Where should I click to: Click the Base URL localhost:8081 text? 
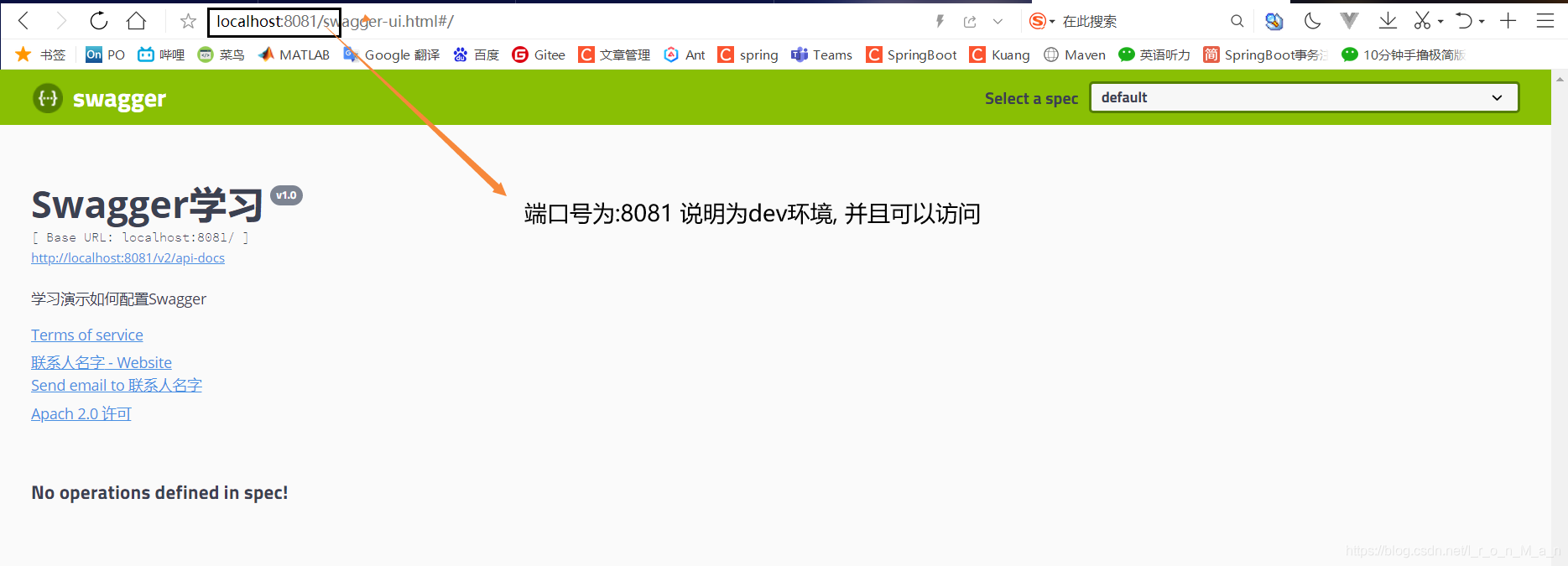coord(140,237)
